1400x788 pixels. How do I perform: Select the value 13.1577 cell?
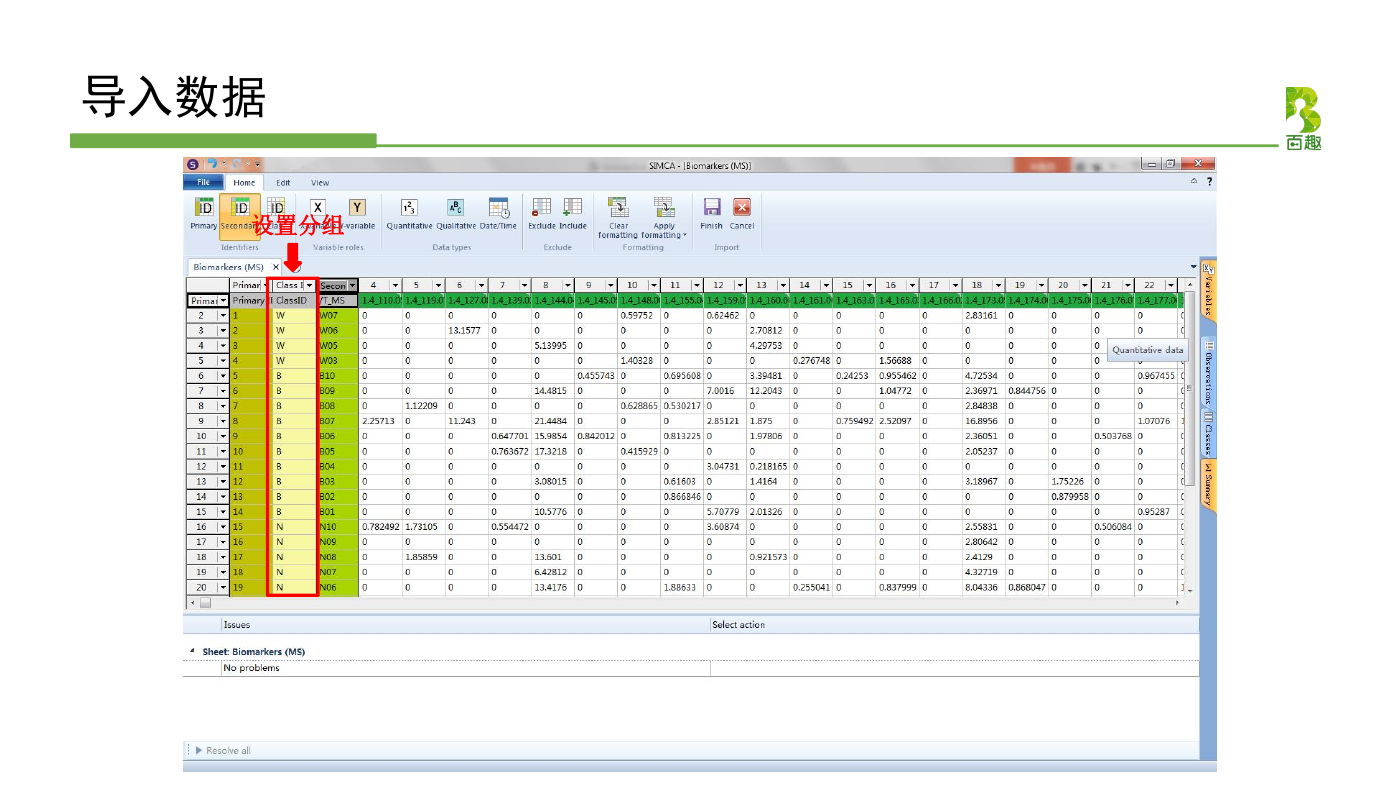[466, 330]
